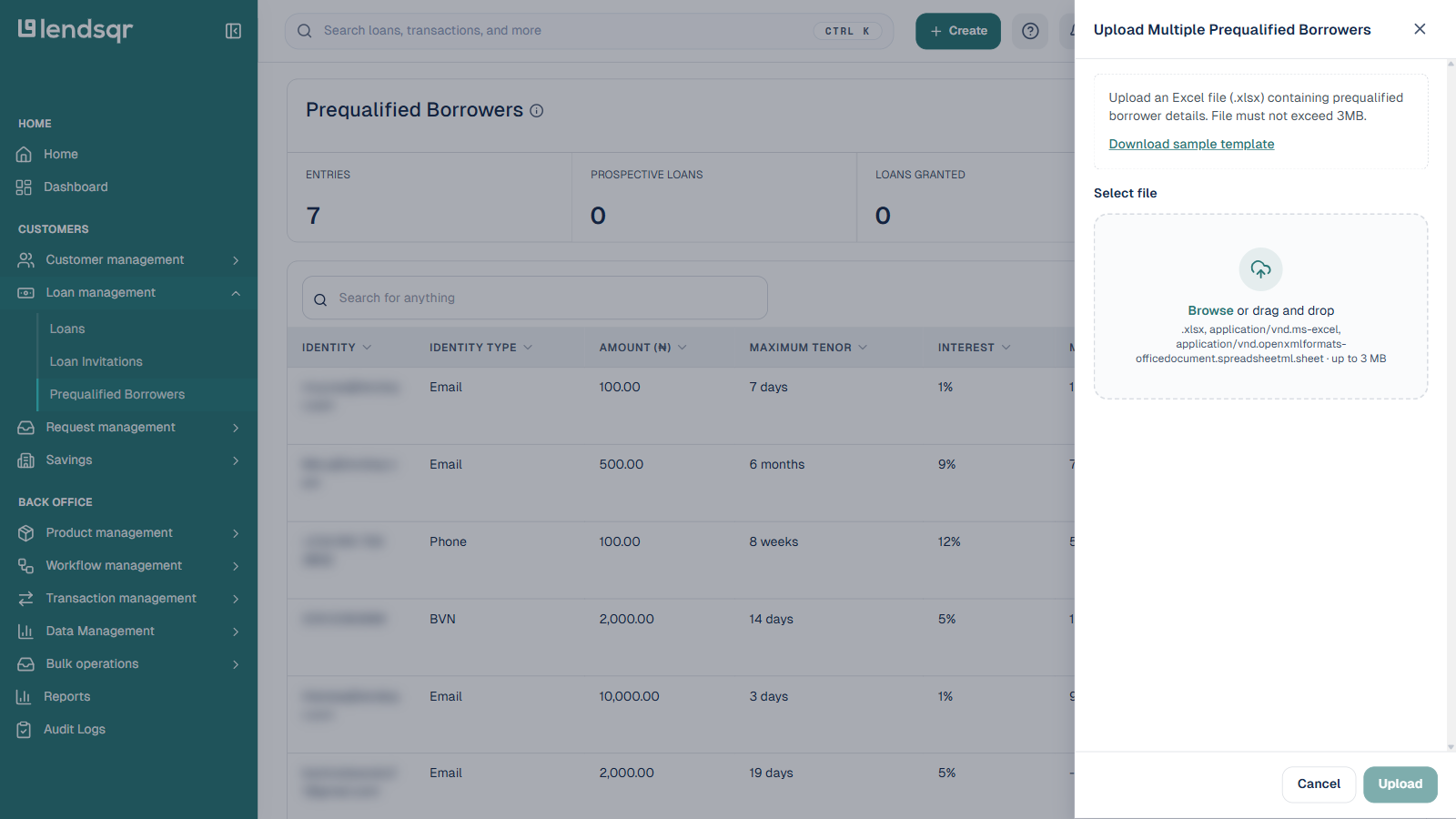This screenshot has height=819, width=1456.
Task: Click the Dashboard grid icon
Action: pyautogui.click(x=24, y=187)
